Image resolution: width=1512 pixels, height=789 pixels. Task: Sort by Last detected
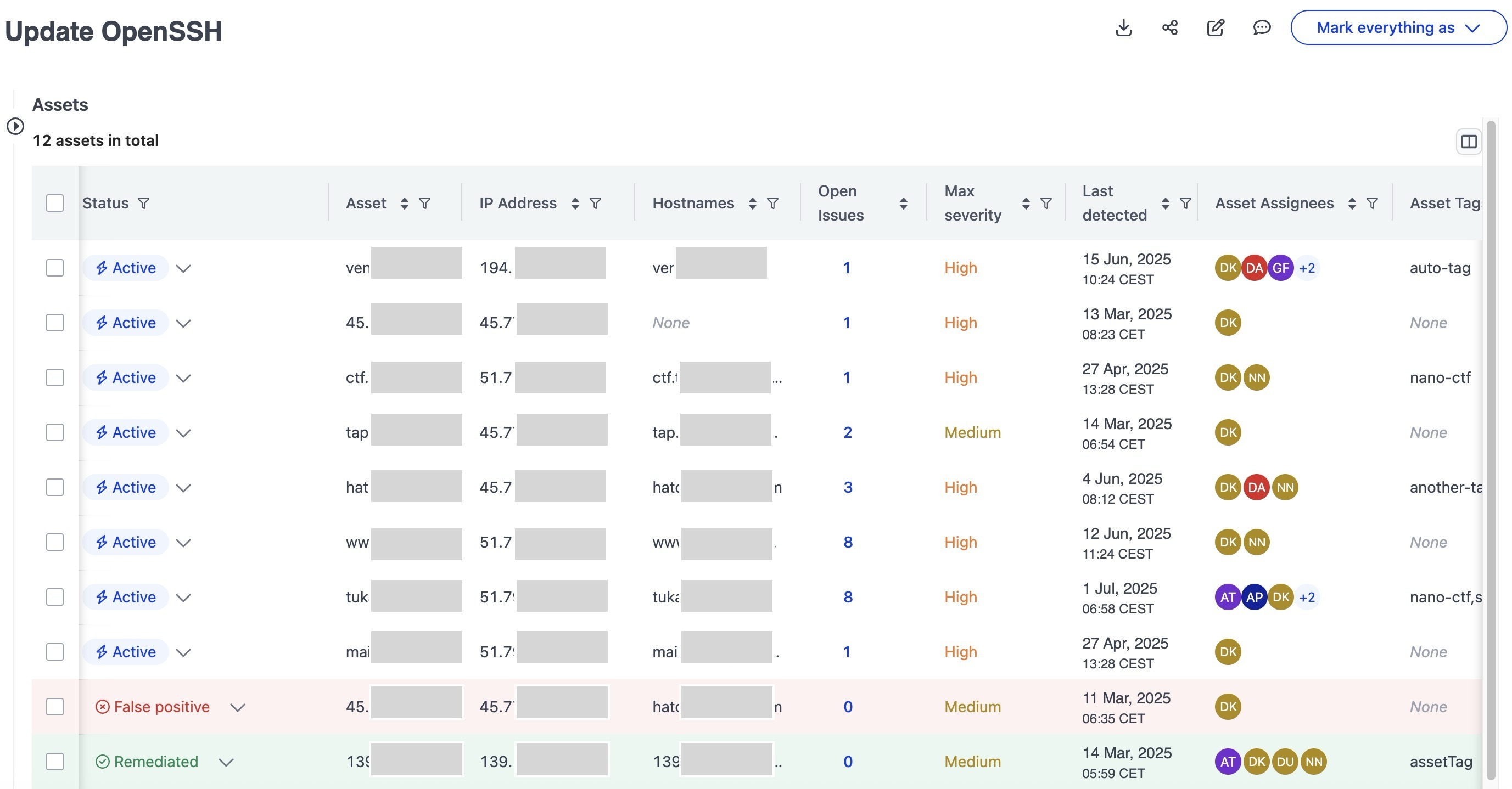coord(1166,203)
